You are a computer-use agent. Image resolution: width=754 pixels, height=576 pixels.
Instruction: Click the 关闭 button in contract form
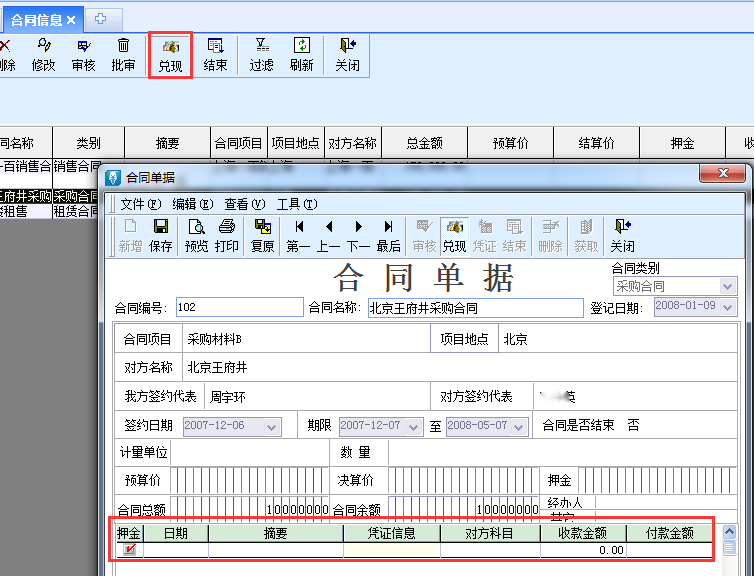pos(622,235)
